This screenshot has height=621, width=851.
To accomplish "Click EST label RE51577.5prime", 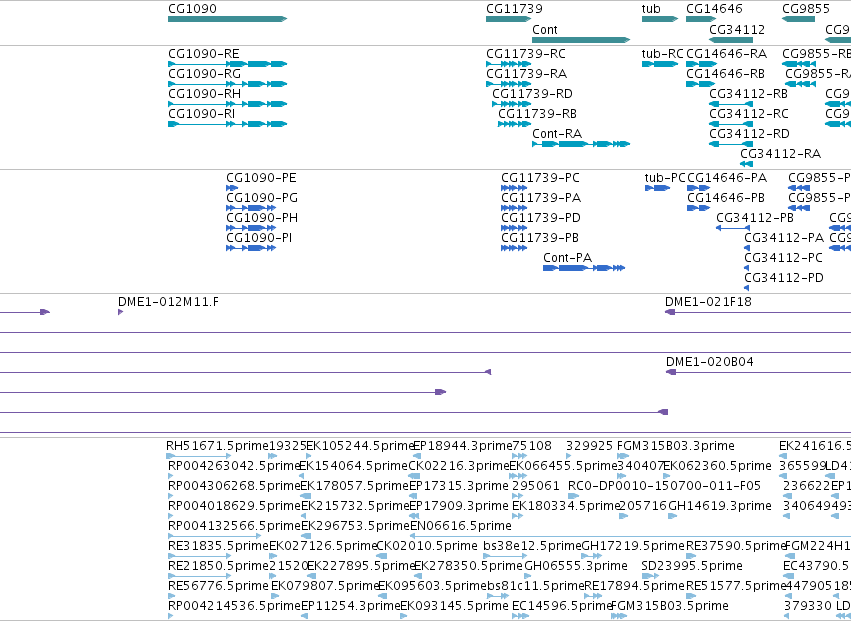I will (736, 586).
